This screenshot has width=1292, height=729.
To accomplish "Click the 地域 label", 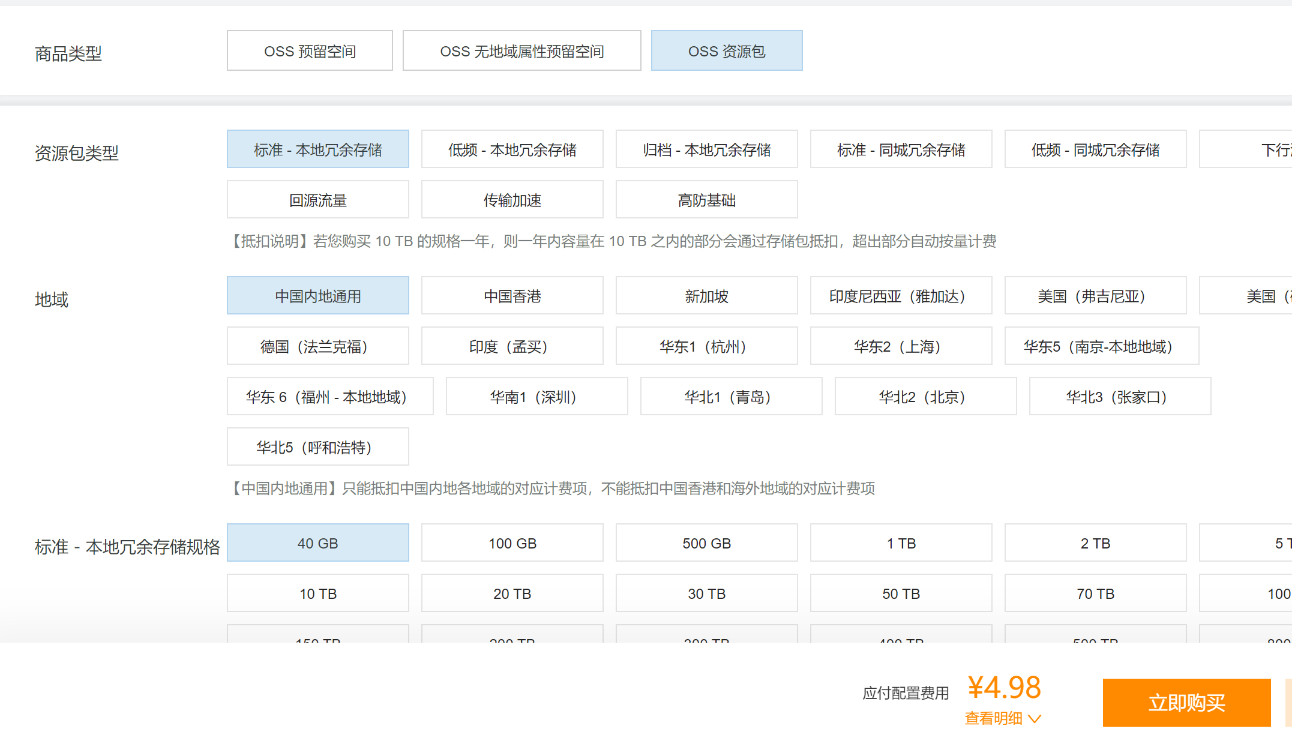I will 52,300.
